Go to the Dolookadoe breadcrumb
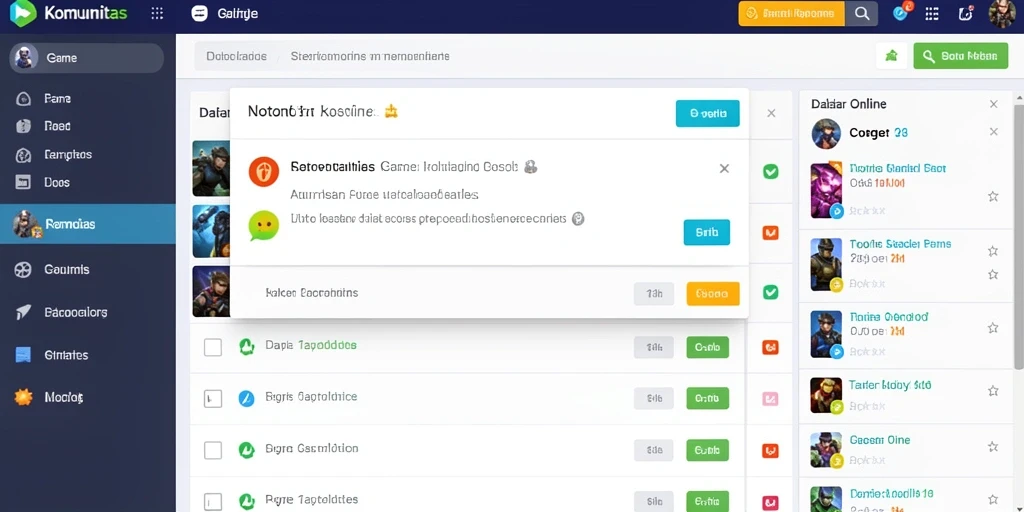This screenshot has height=512, width=1024. tap(236, 56)
